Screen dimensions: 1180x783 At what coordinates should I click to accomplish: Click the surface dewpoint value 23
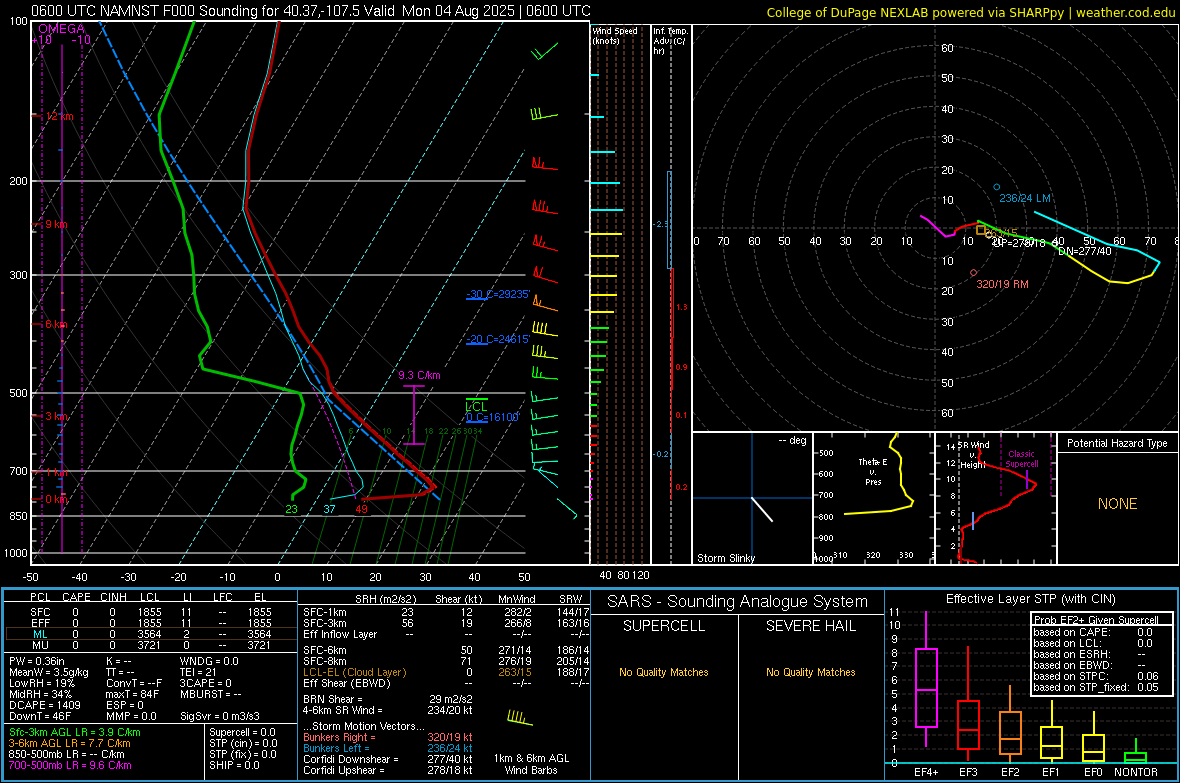[291, 509]
